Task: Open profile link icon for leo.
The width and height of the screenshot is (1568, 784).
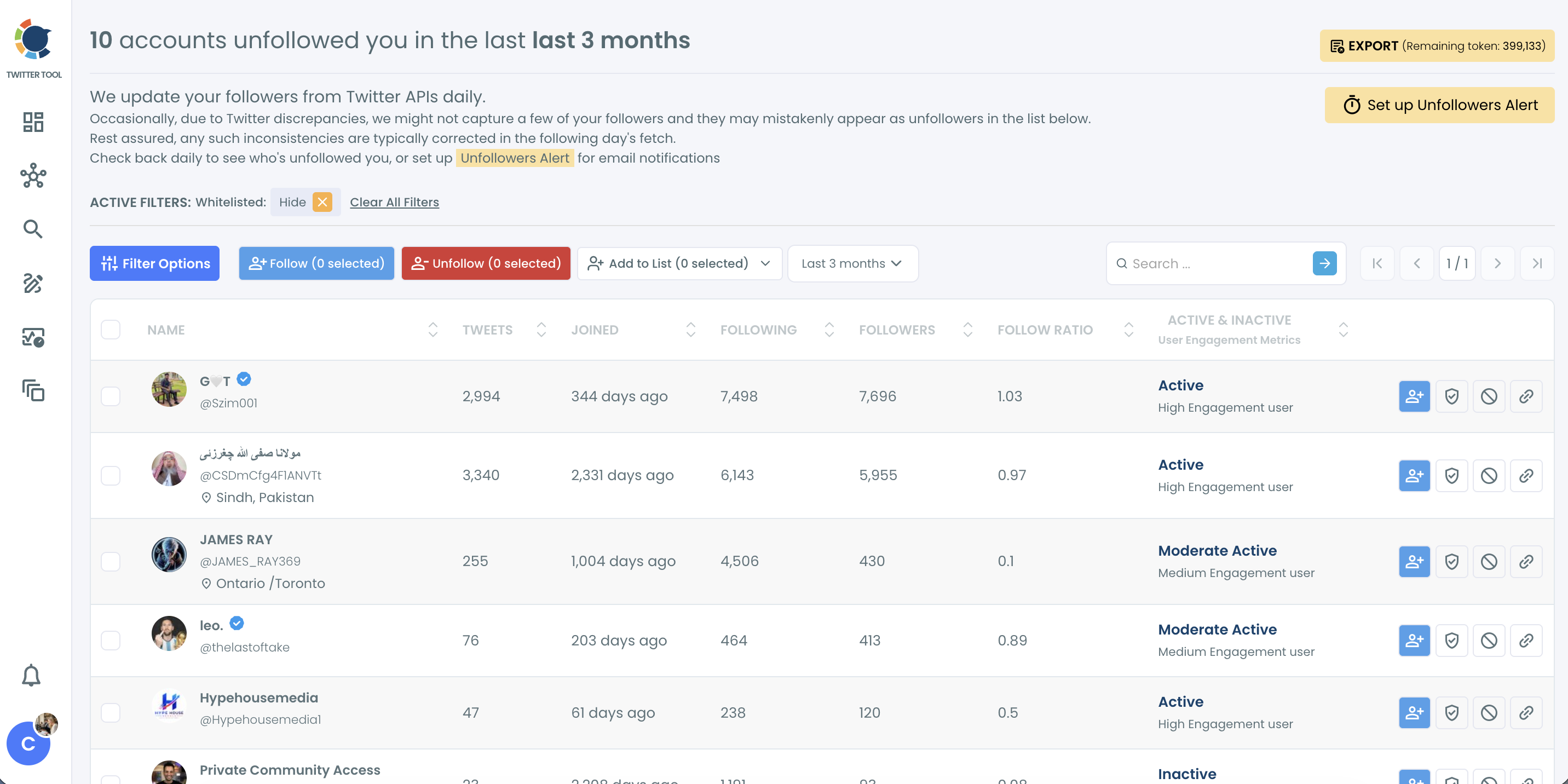Action: pos(1526,641)
